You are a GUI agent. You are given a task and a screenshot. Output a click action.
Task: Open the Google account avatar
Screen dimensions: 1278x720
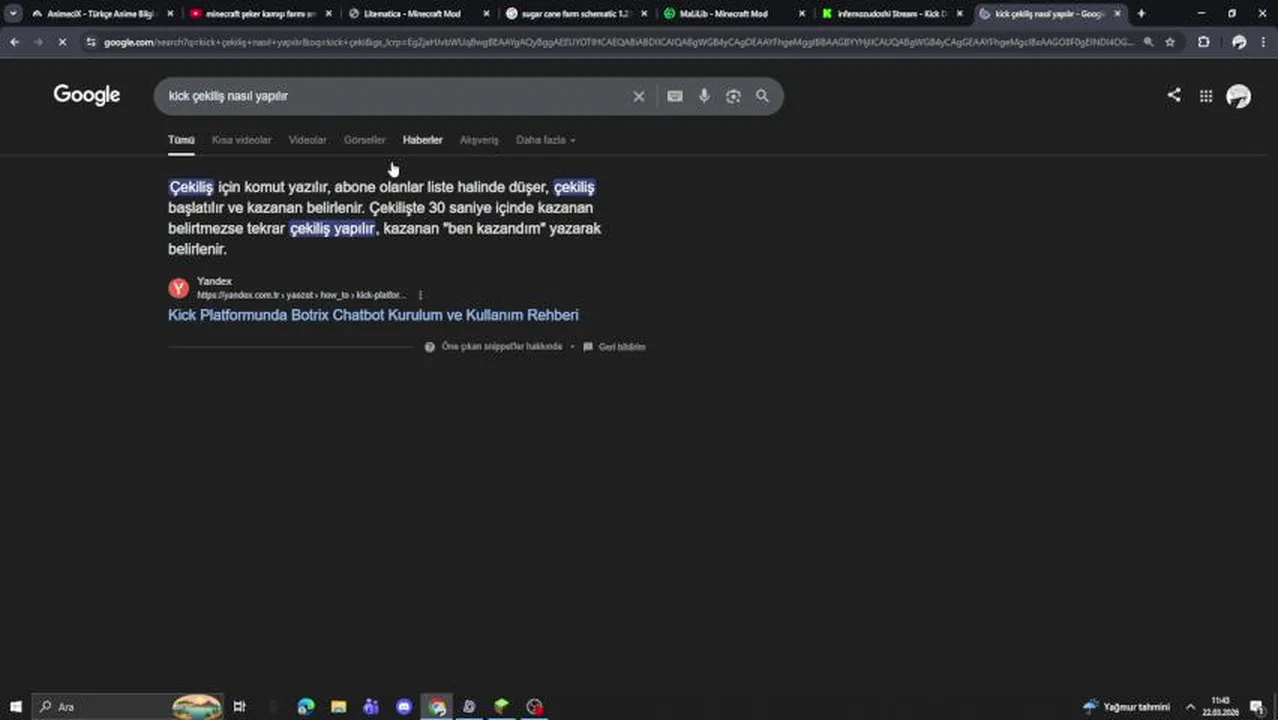[x=1239, y=96]
